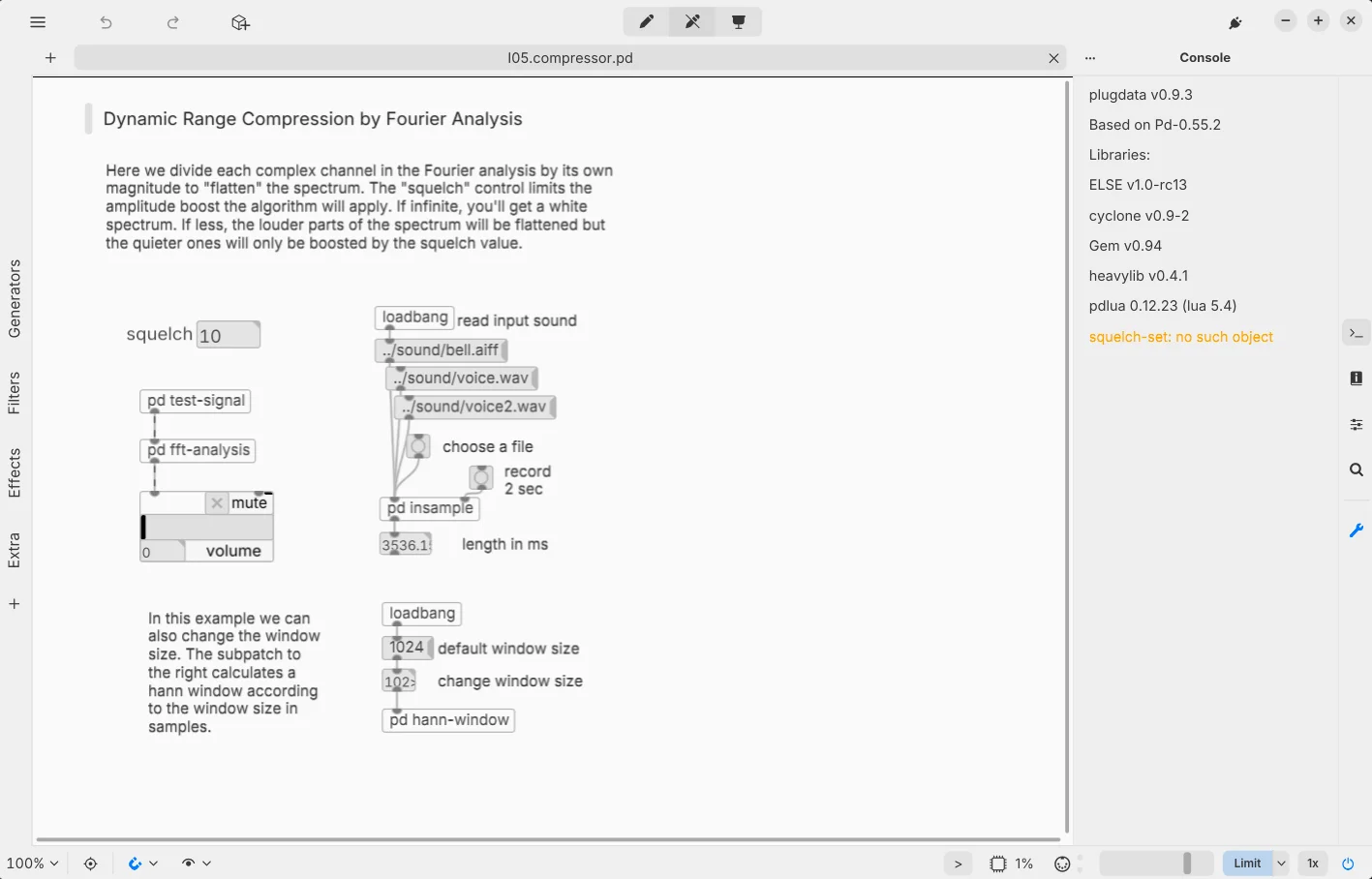
Task: Switch to run mode icon
Action: (x=692, y=21)
